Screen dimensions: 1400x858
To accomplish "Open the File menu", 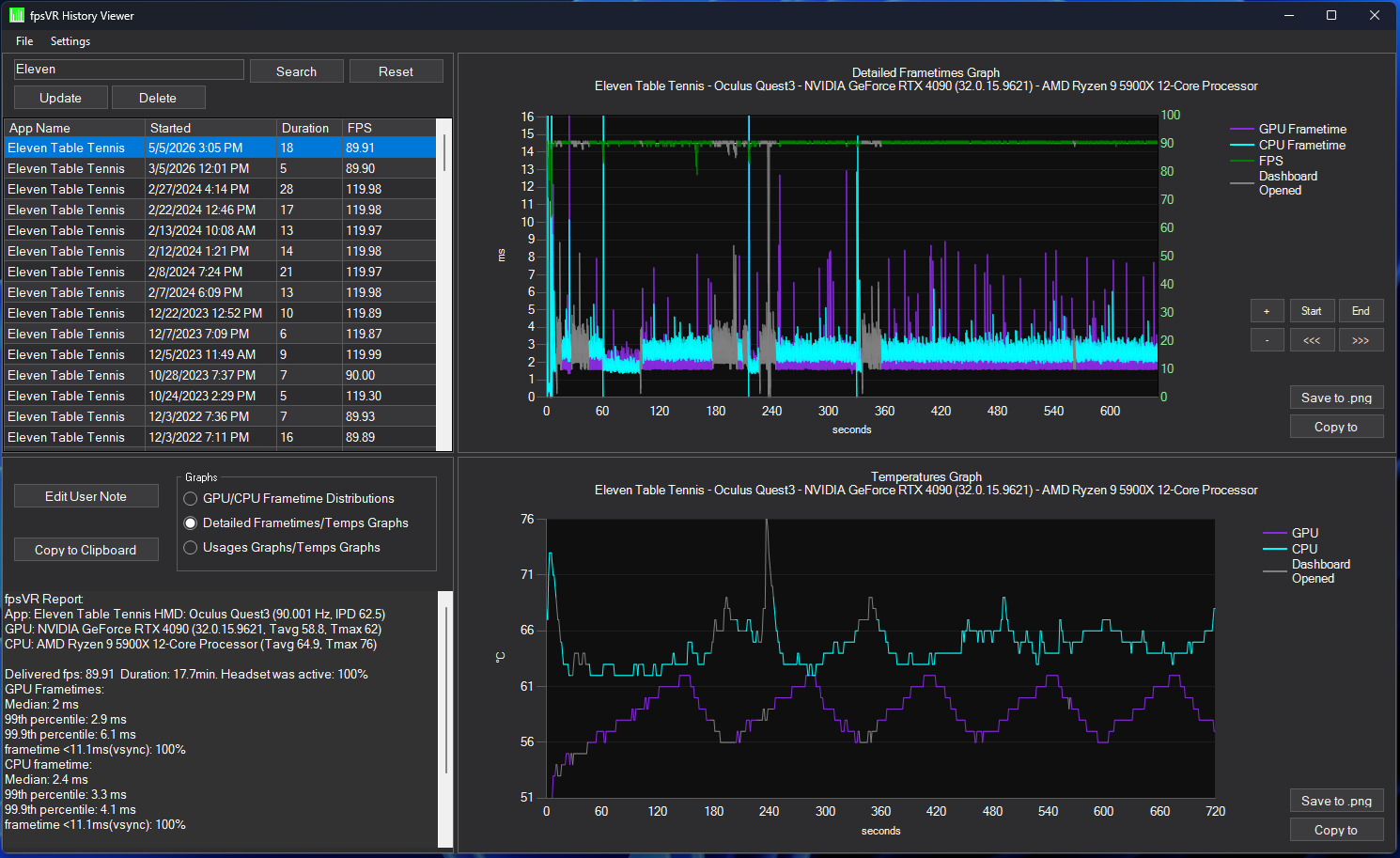I will [x=24, y=41].
